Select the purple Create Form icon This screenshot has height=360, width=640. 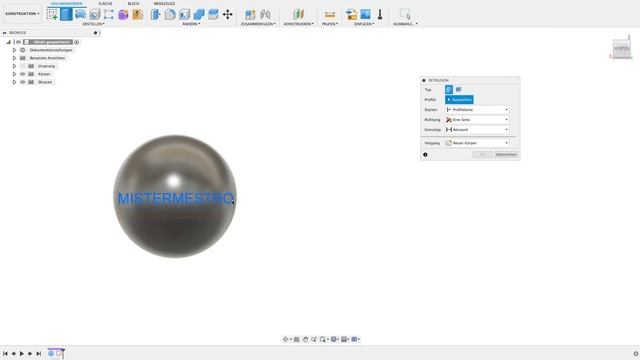coord(123,15)
